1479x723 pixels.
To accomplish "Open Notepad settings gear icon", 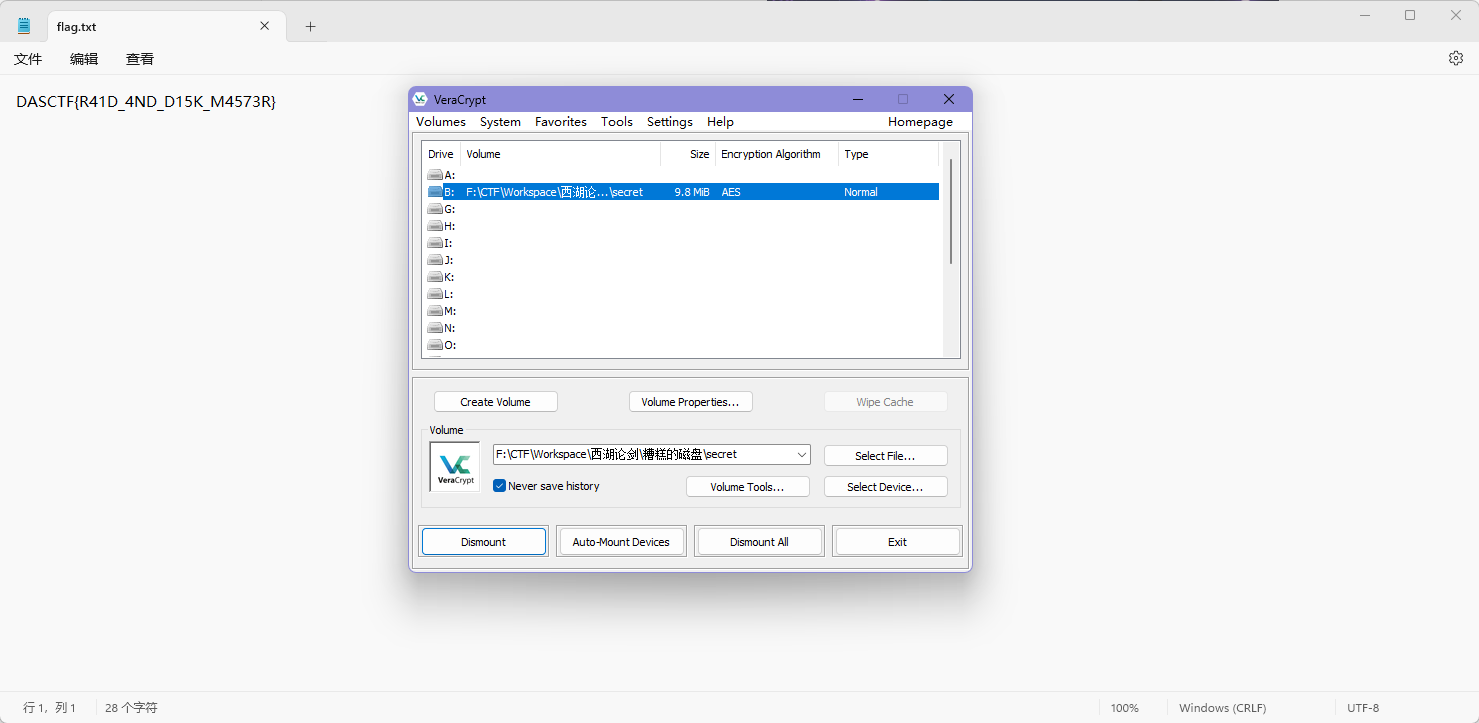I will (x=1455, y=58).
